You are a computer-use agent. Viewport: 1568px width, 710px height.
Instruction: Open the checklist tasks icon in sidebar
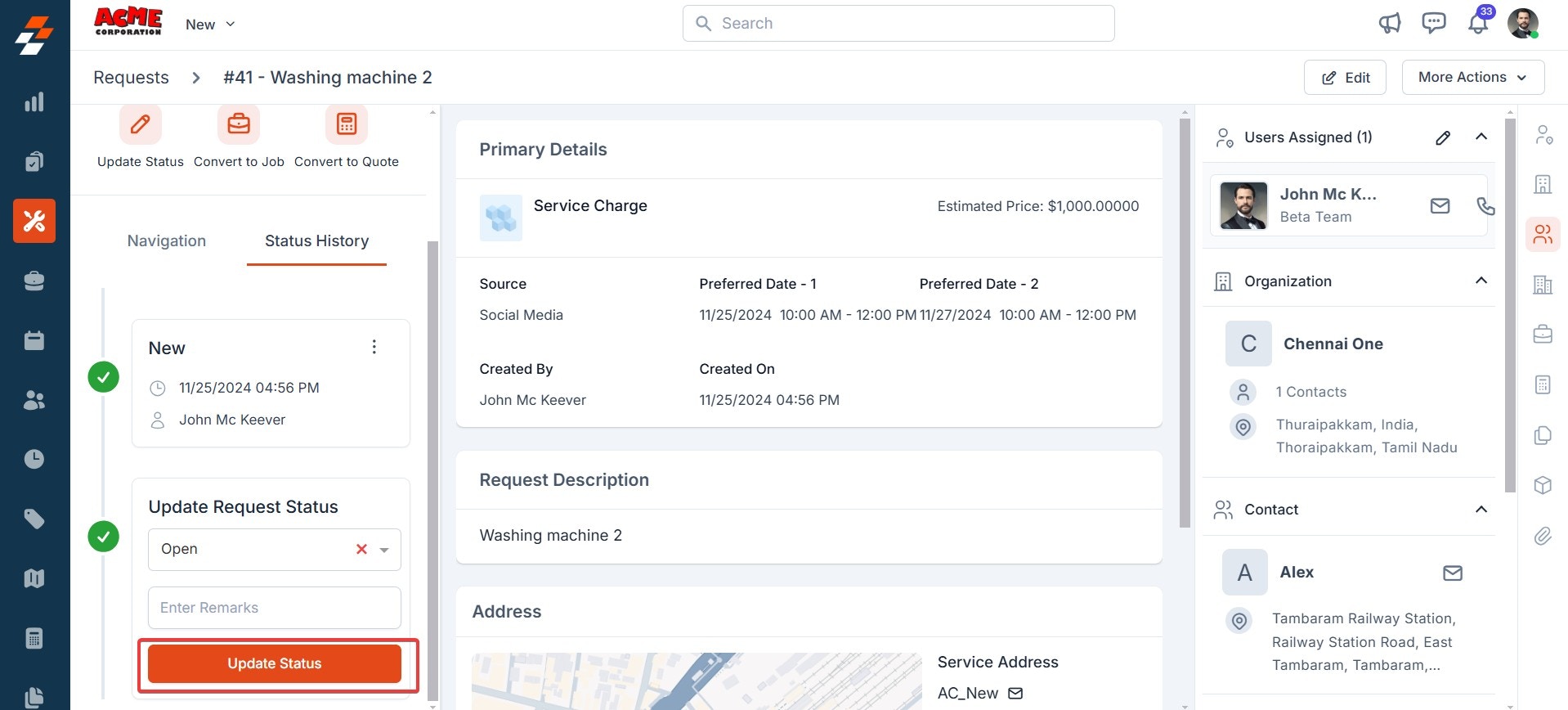pos(34,161)
